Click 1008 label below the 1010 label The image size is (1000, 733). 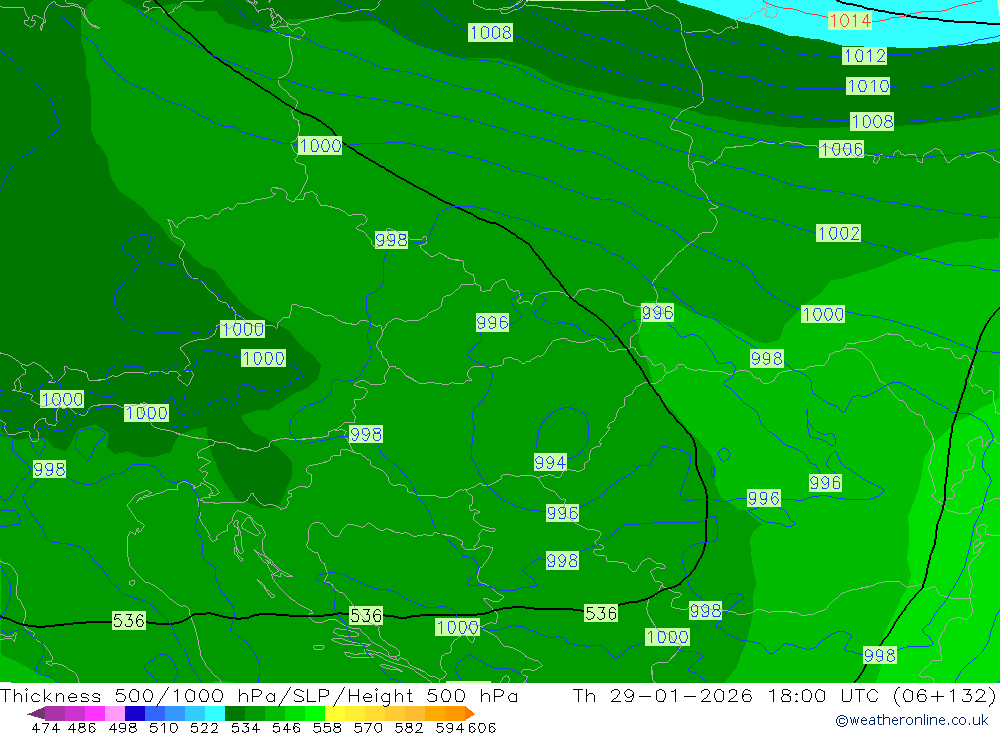(x=872, y=121)
